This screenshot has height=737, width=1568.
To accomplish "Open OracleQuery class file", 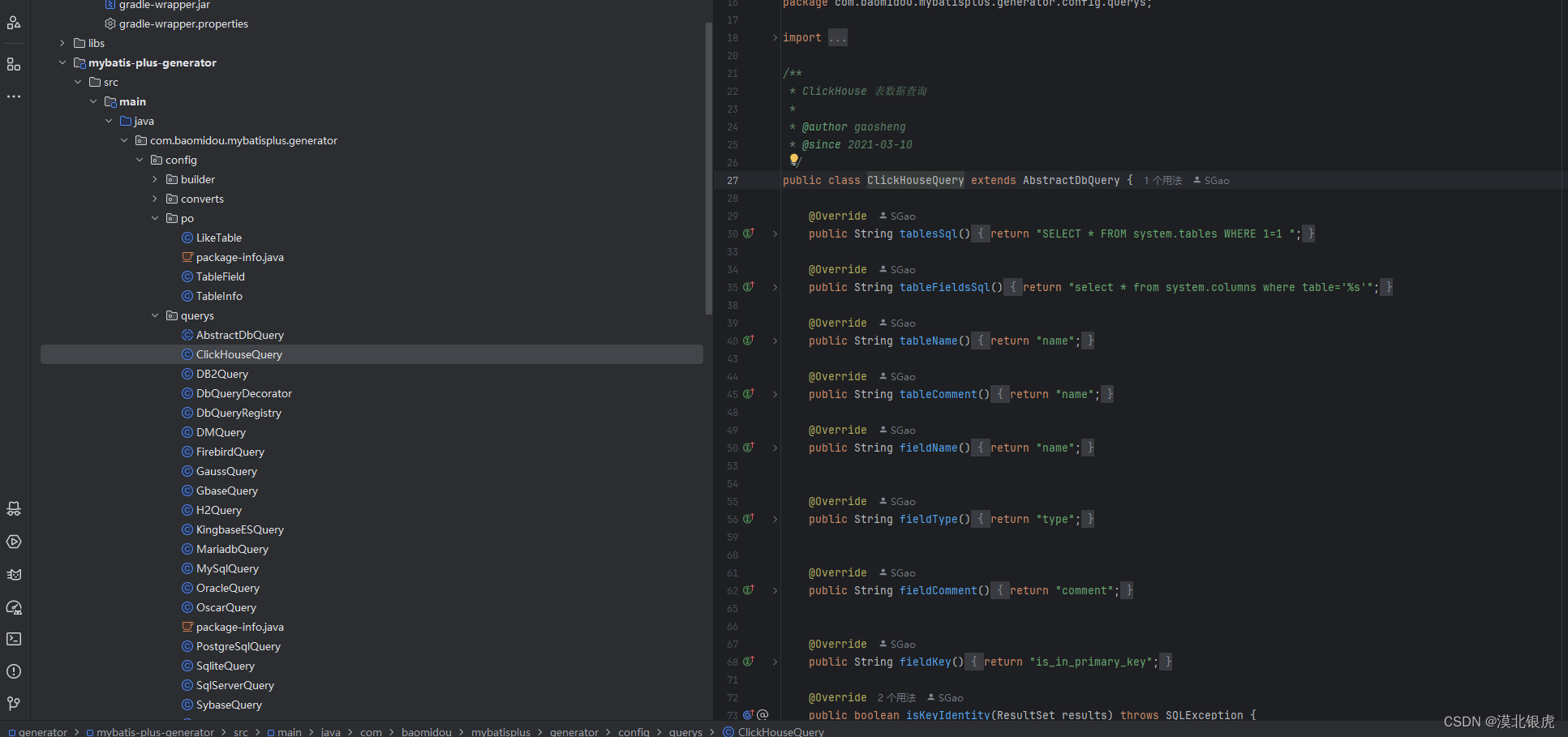I will pos(227,588).
